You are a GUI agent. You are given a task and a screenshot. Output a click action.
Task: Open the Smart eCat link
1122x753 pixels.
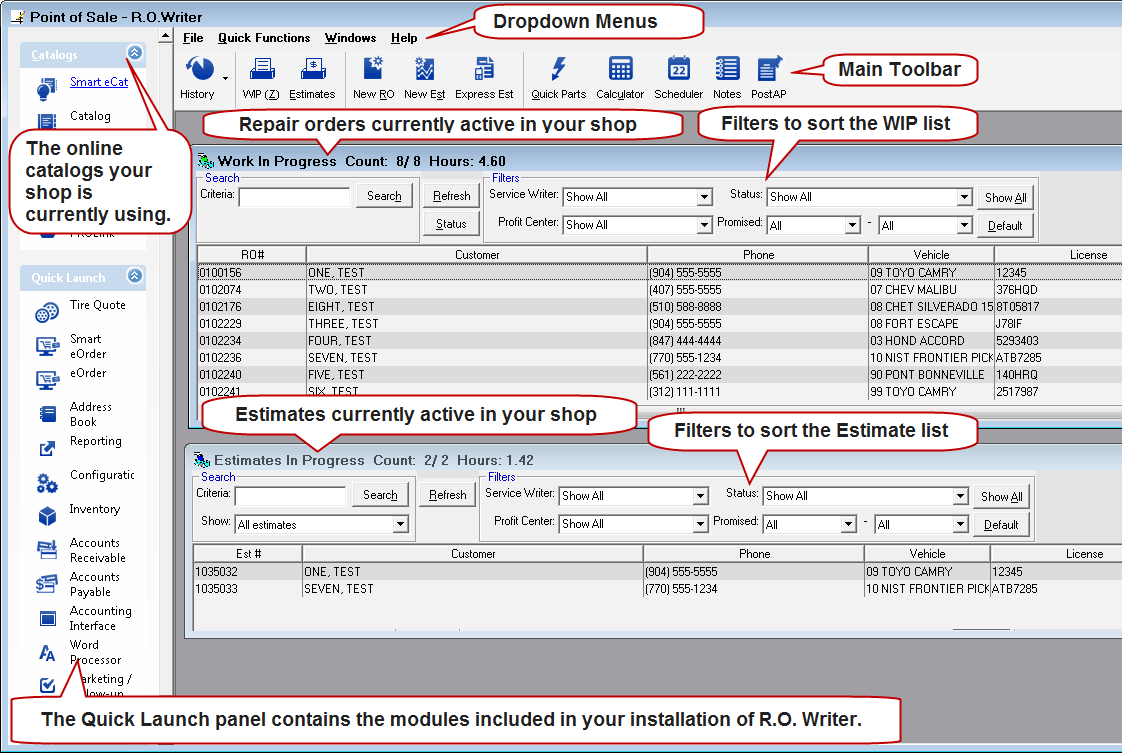[x=98, y=82]
